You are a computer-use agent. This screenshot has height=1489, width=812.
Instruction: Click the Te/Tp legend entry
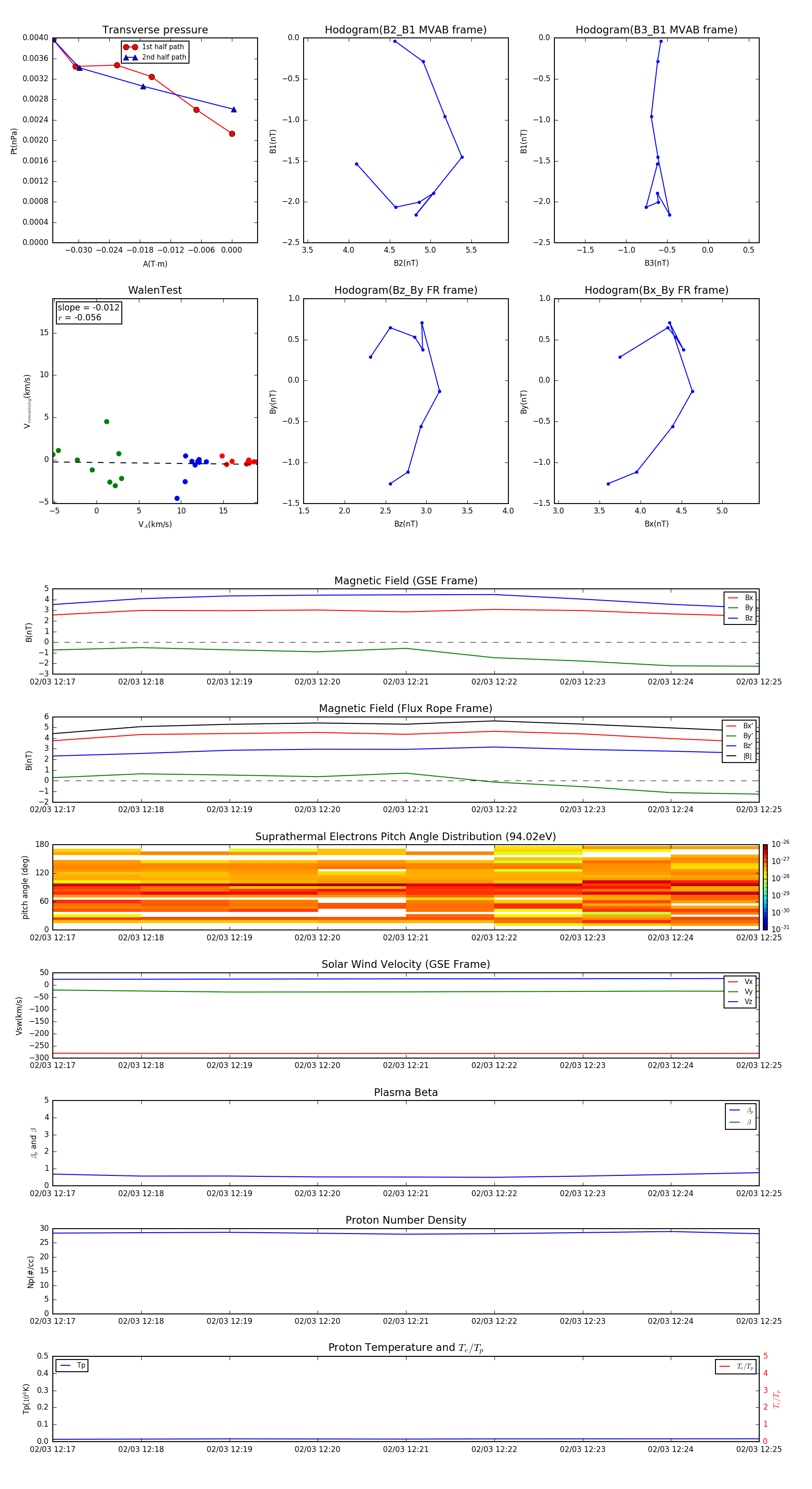(736, 1366)
